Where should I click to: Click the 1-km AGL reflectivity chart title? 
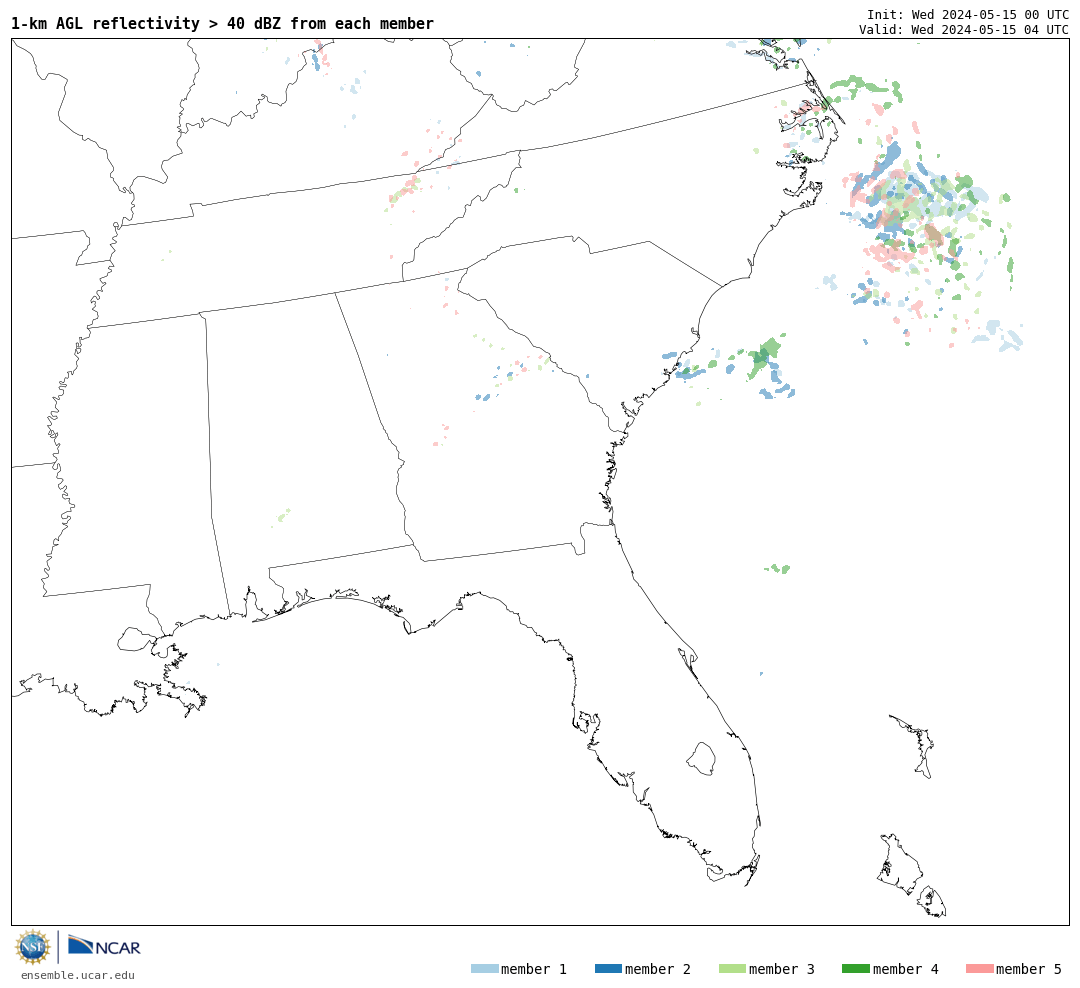(222, 24)
